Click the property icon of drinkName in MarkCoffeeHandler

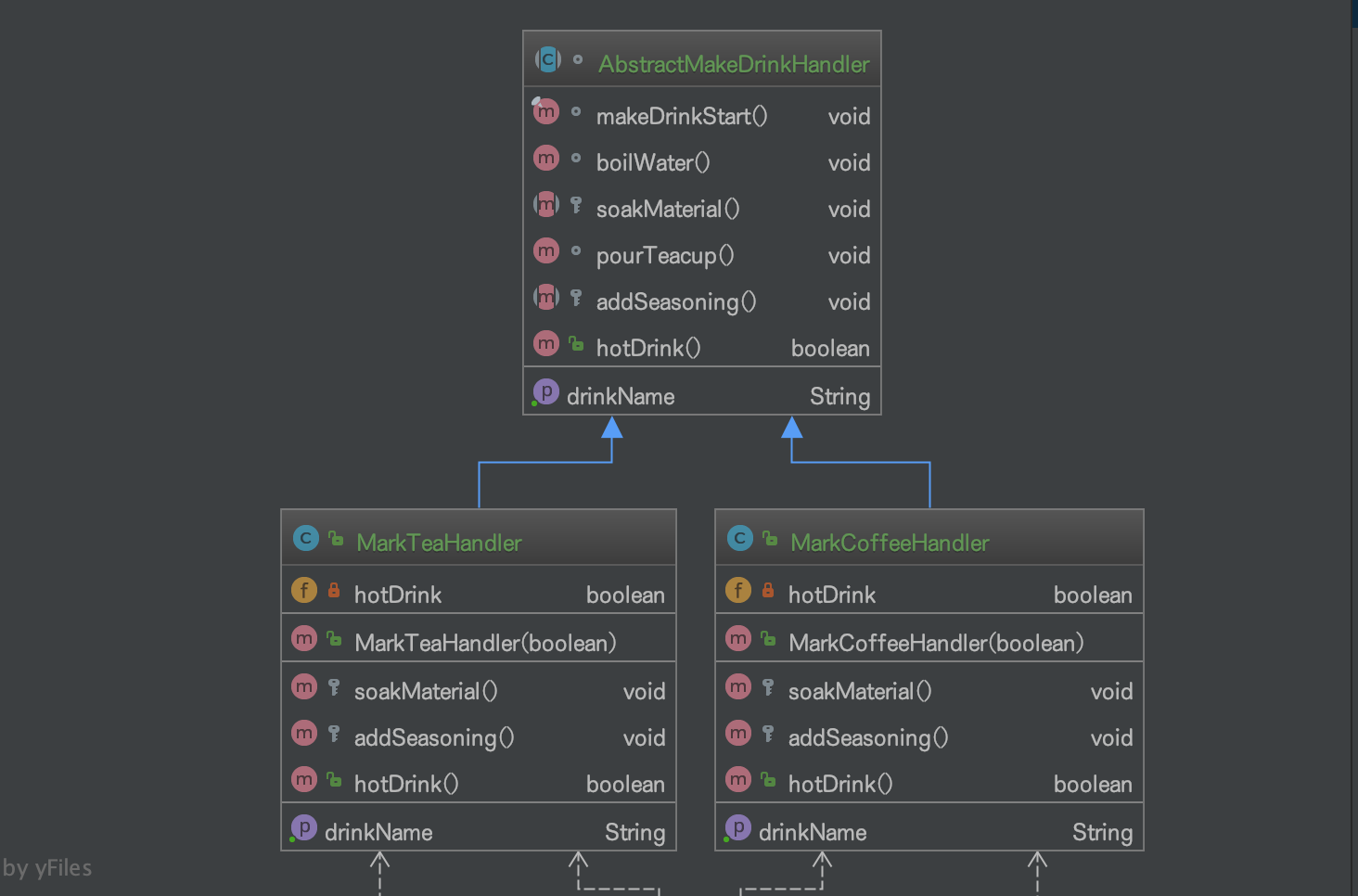[x=737, y=828]
